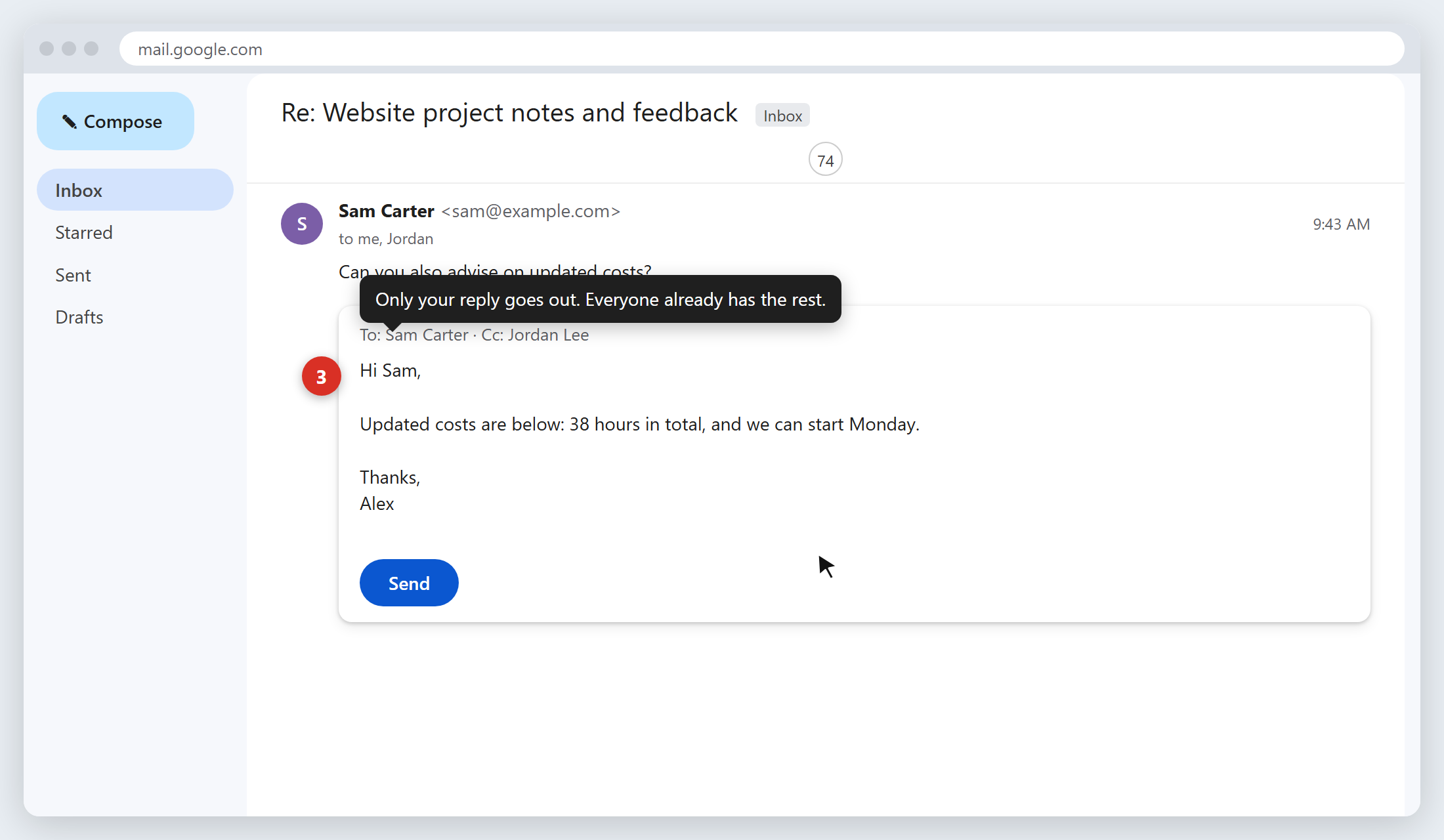The height and width of the screenshot is (840, 1444).
Task: Click the 'Hi Sam,' greeting line
Action: coord(390,371)
